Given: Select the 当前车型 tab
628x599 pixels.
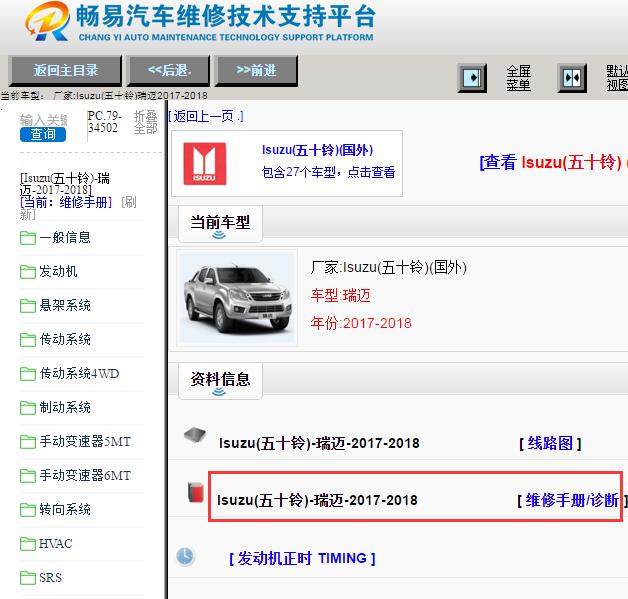Looking at the screenshot, I should (x=220, y=224).
